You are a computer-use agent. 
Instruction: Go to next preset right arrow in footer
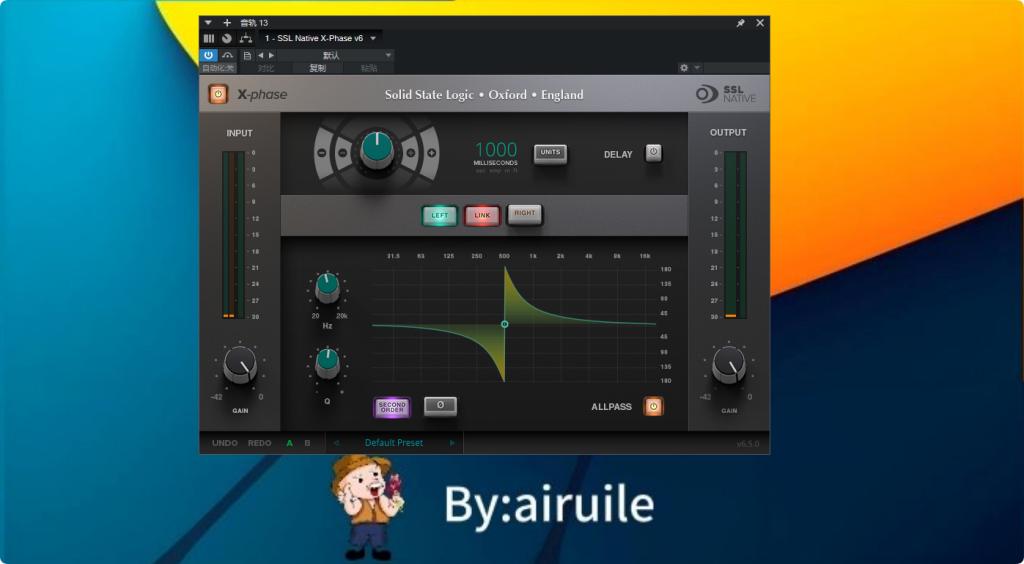[452, 443]
